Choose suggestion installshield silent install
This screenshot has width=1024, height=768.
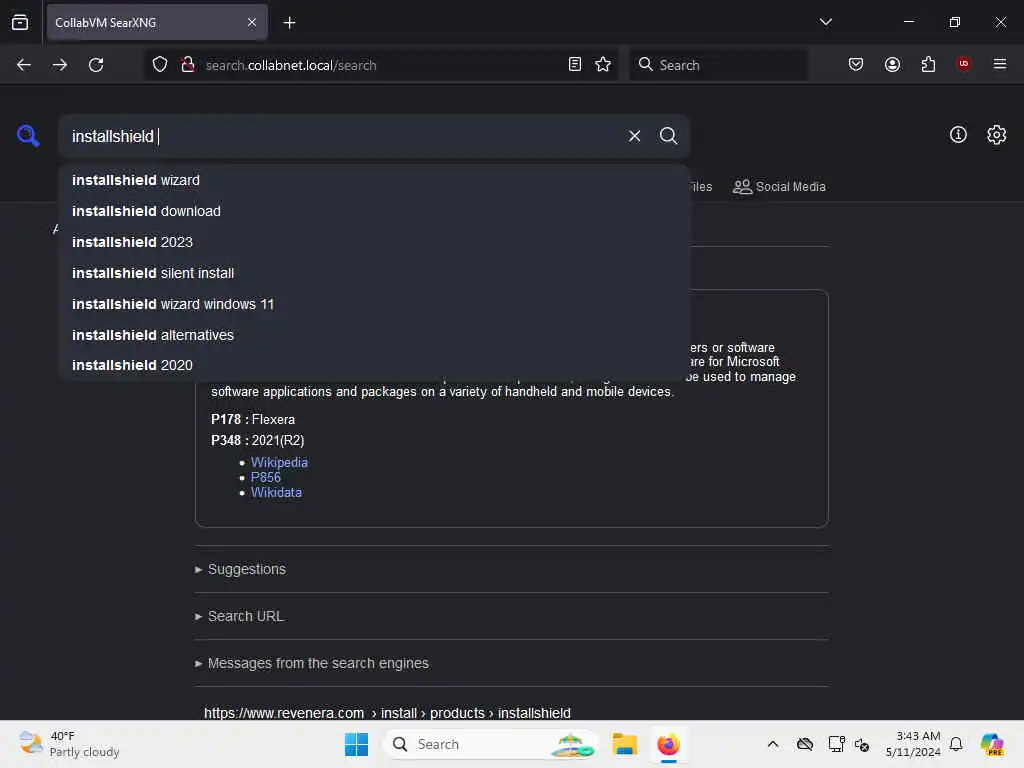point(374,273)
